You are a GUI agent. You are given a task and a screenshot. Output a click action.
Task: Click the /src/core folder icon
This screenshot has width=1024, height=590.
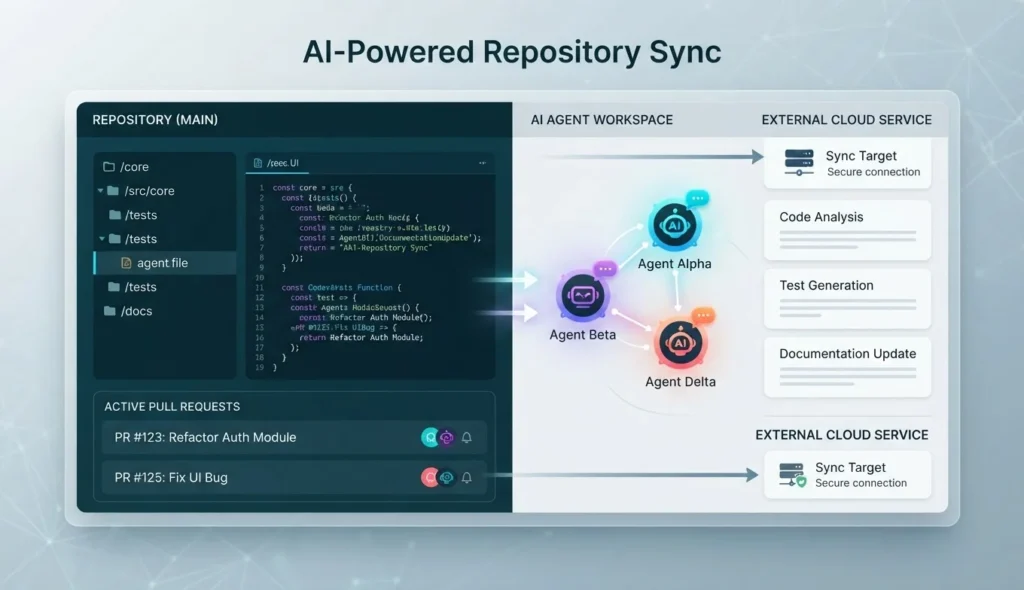[x=113, y=191]
